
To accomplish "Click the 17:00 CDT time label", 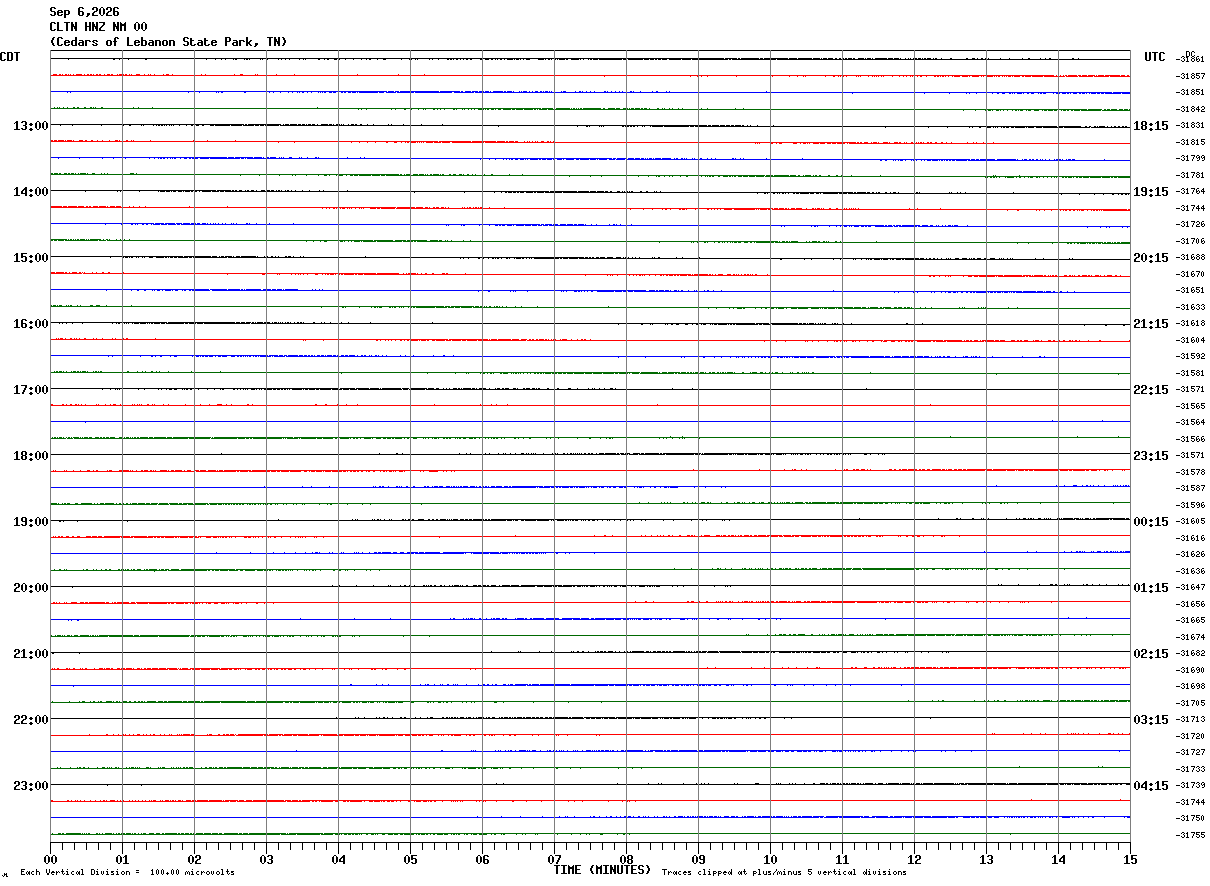I will tap(30, 390).
